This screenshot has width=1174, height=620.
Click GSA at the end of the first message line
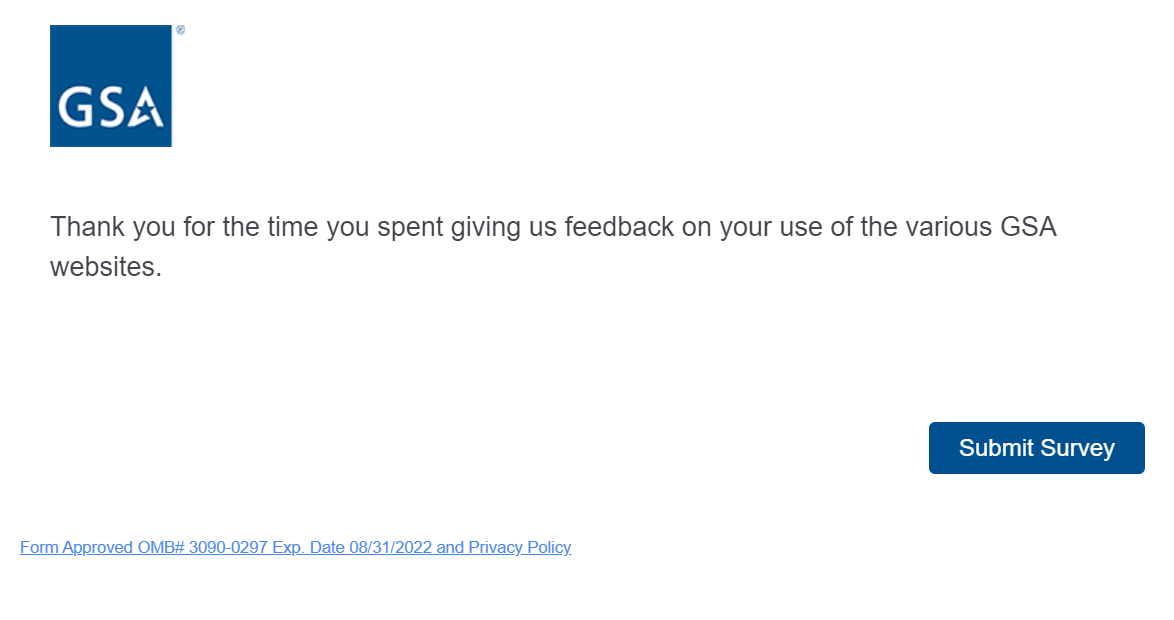click(x=1028, y=227)
